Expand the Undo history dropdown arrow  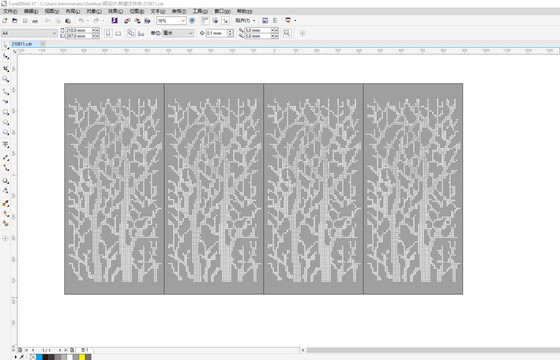(x=88, y=21)
